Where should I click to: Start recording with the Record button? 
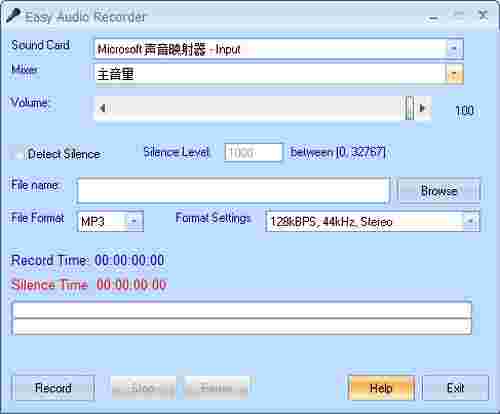coord(53,388)
